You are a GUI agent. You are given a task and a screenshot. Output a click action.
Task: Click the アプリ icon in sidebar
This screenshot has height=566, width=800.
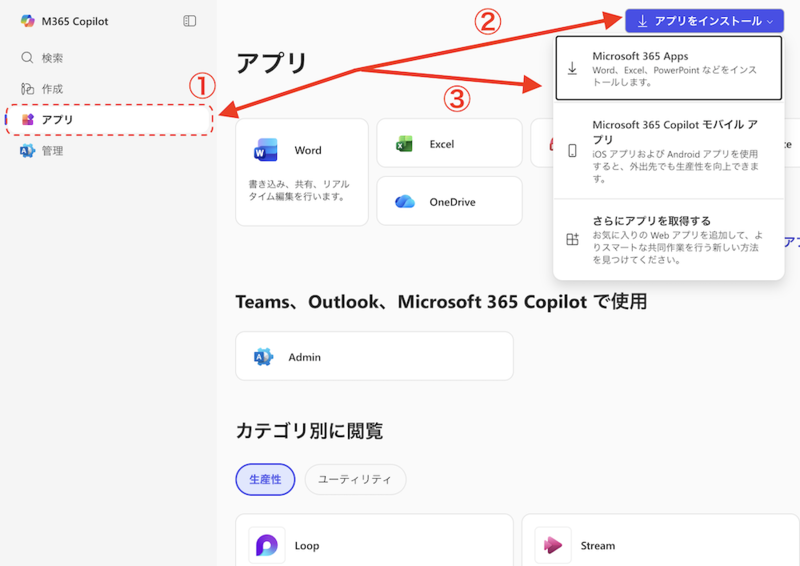point(28,119)
